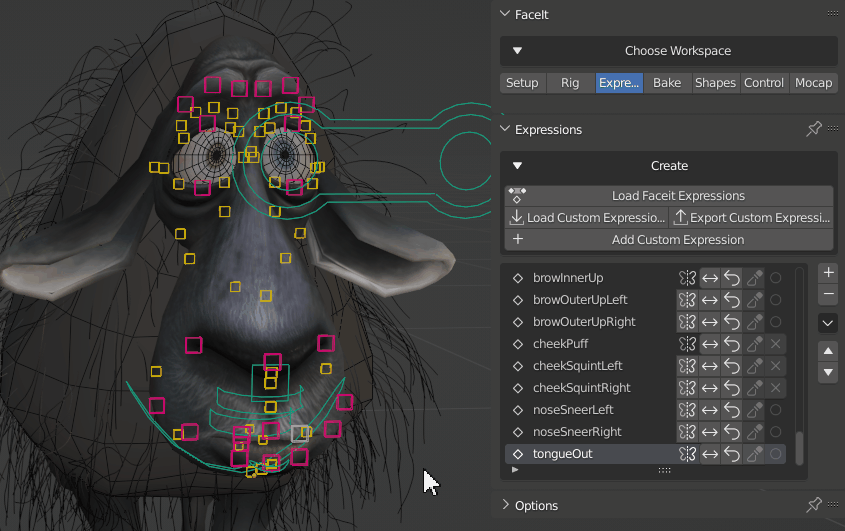Screen dimensions: 845x531
Task: Move expression up with the up arrow
Action: tap(828, 351)
